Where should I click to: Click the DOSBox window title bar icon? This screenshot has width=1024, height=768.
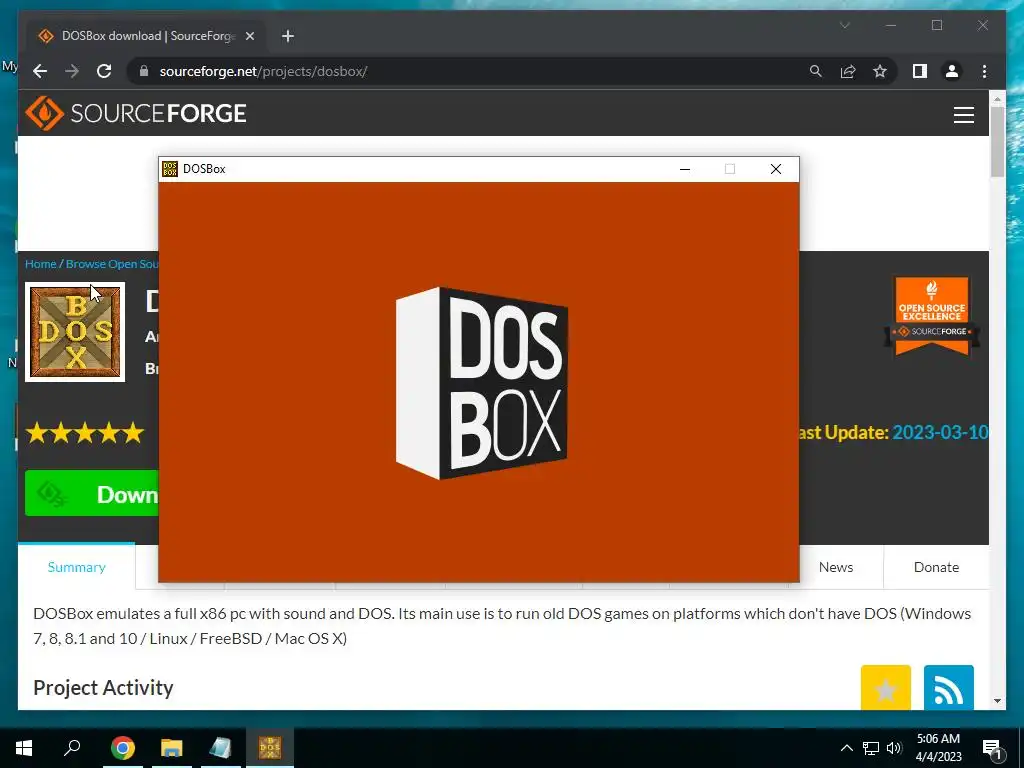click(170, 169)
